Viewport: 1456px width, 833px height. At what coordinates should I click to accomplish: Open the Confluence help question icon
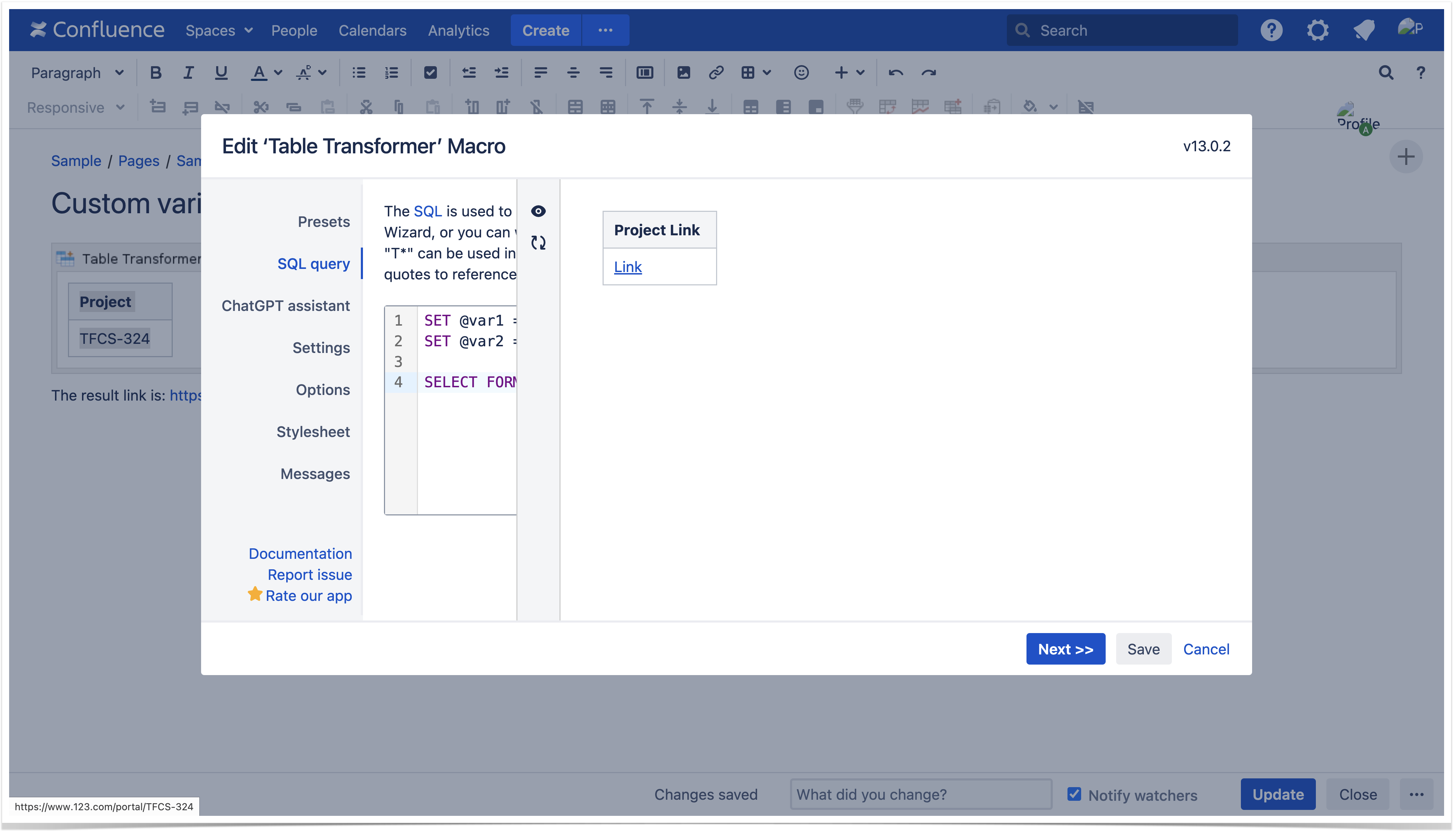tap(1271, 30)
